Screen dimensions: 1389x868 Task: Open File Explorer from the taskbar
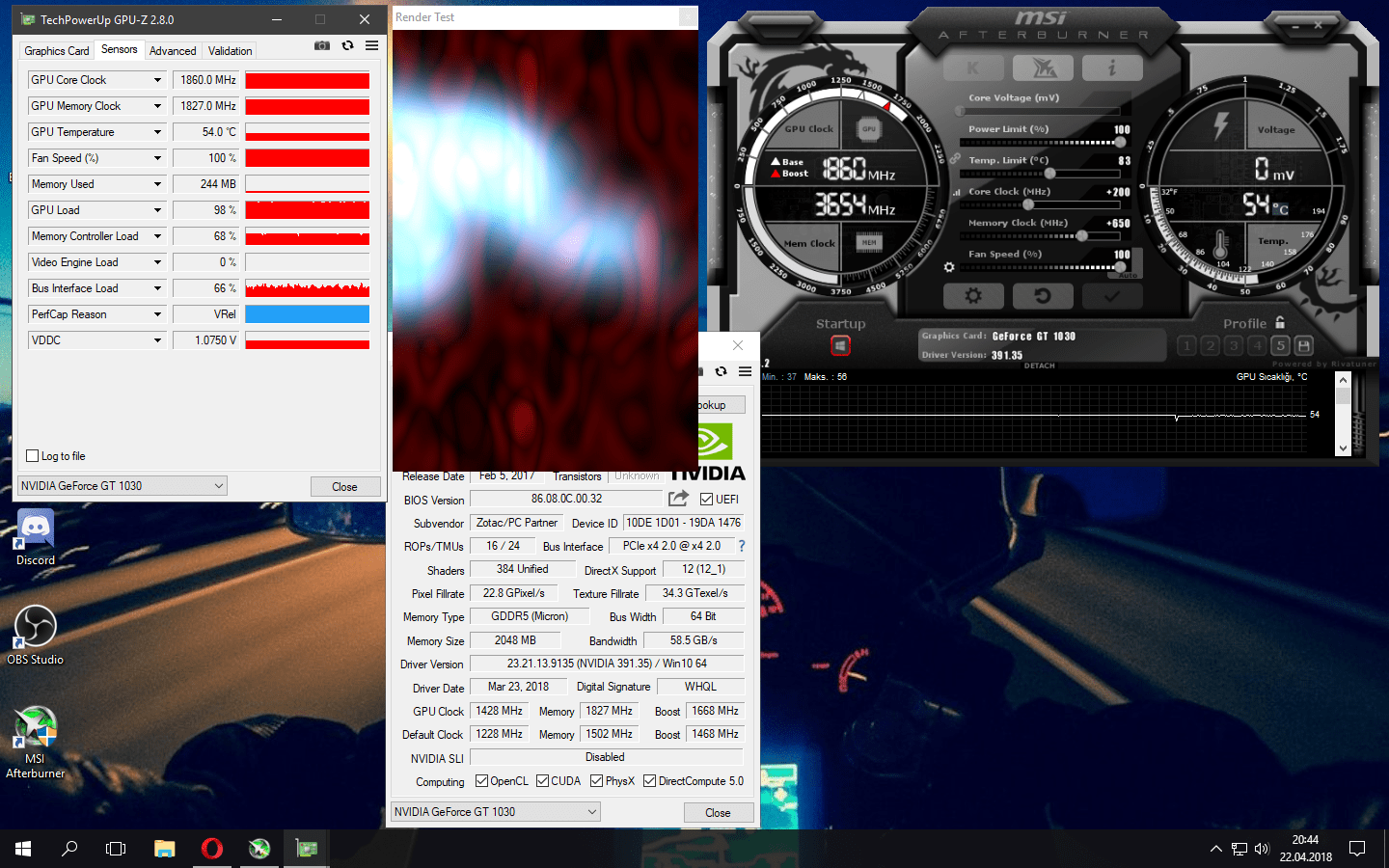[165, 849]
